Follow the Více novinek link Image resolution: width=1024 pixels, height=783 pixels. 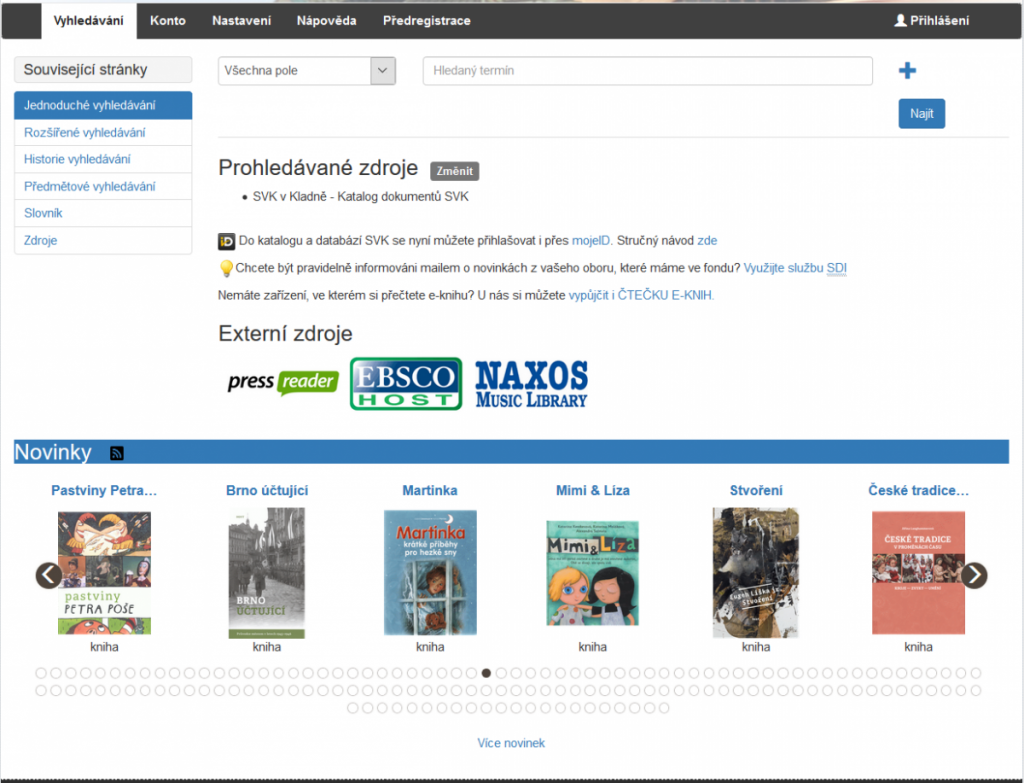(511, 743)
